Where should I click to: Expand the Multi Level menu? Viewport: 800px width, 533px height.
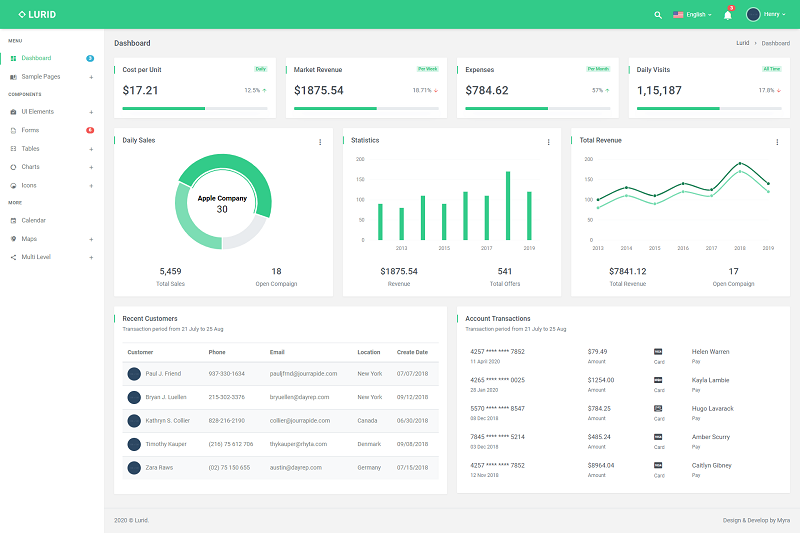(91, 258)
